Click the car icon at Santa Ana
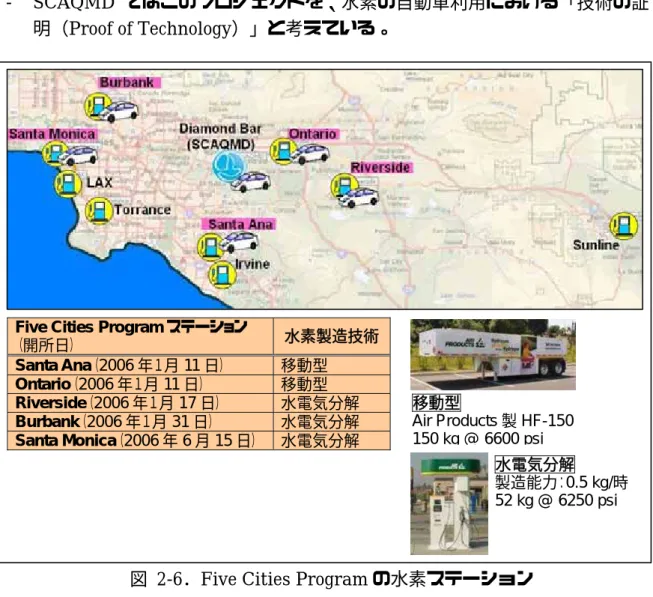The height and width of the screenshot is (597, 653). [x=239, y=242]
